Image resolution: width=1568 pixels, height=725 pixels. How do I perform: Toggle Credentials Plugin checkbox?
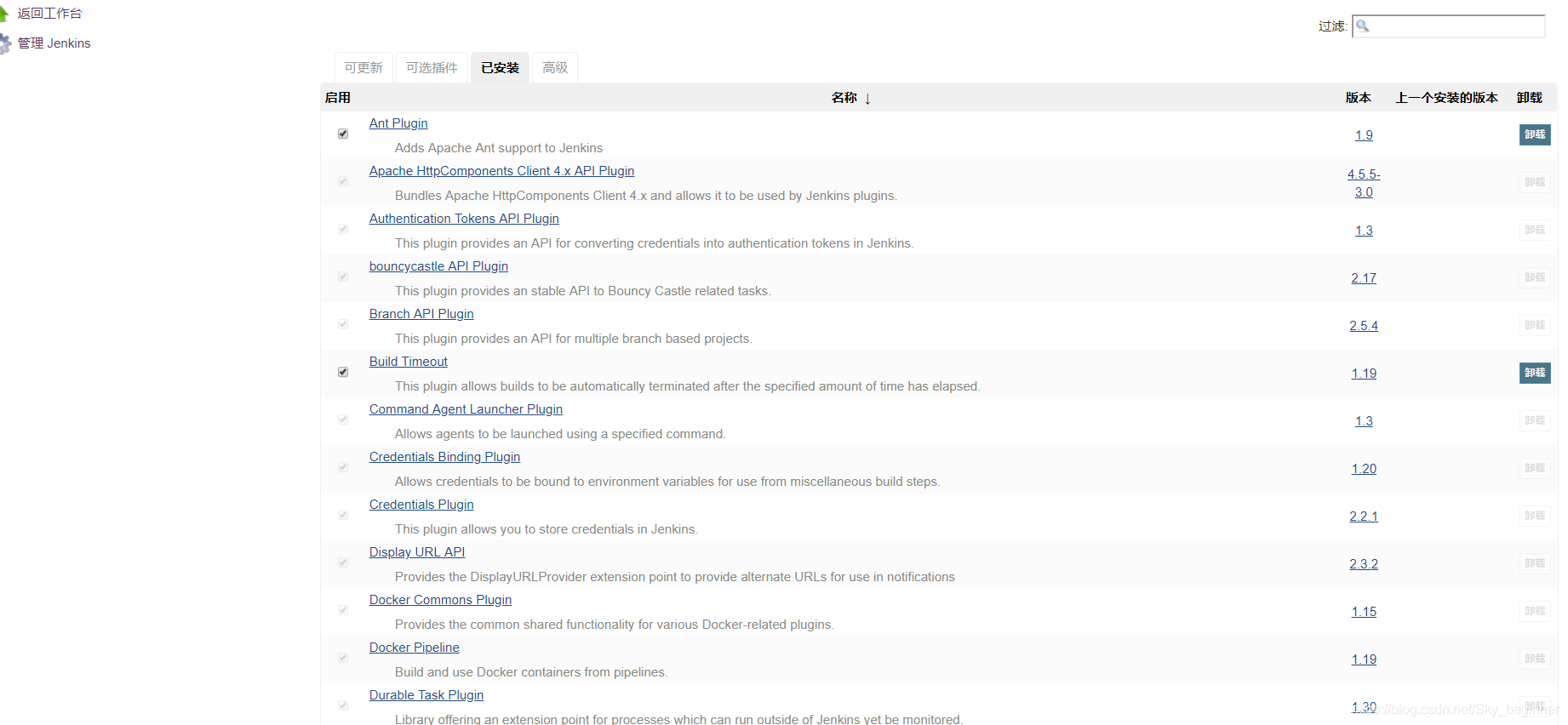pyautogui.click(x=343, y=515)
